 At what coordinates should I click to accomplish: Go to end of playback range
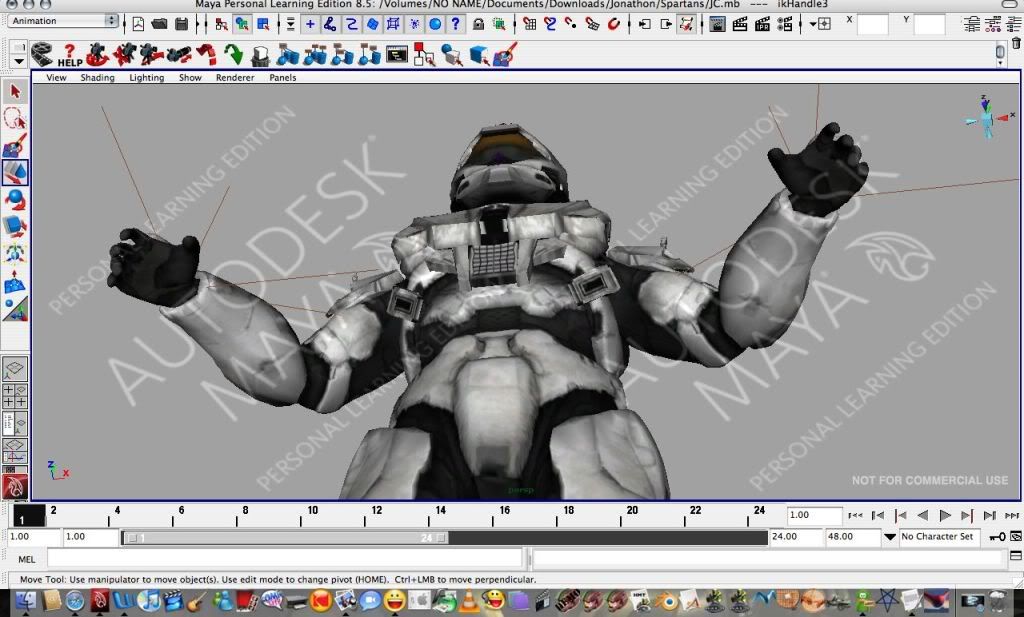pos(1012,515)
